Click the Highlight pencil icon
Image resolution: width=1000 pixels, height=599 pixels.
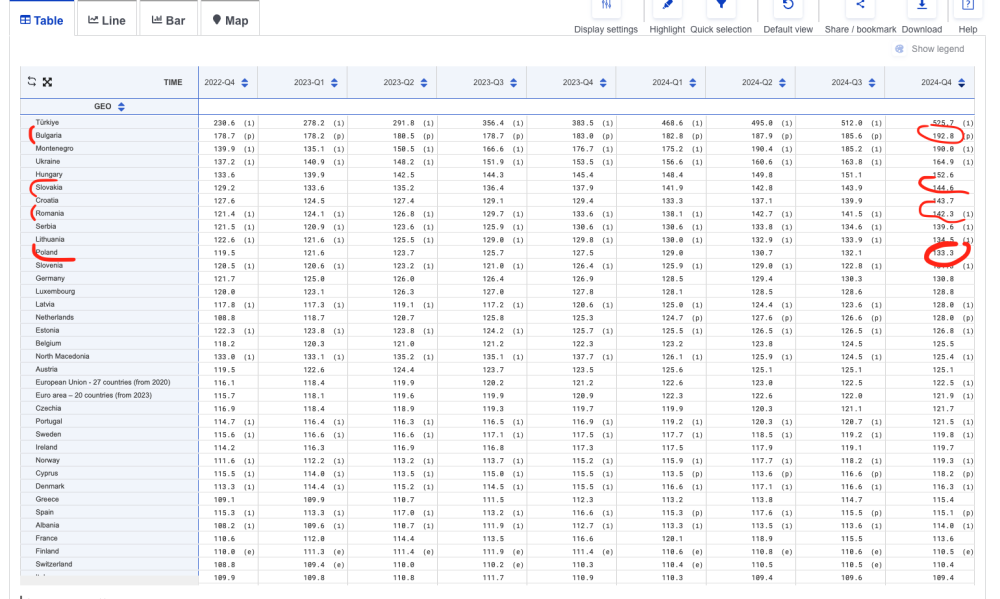(667, 7)
